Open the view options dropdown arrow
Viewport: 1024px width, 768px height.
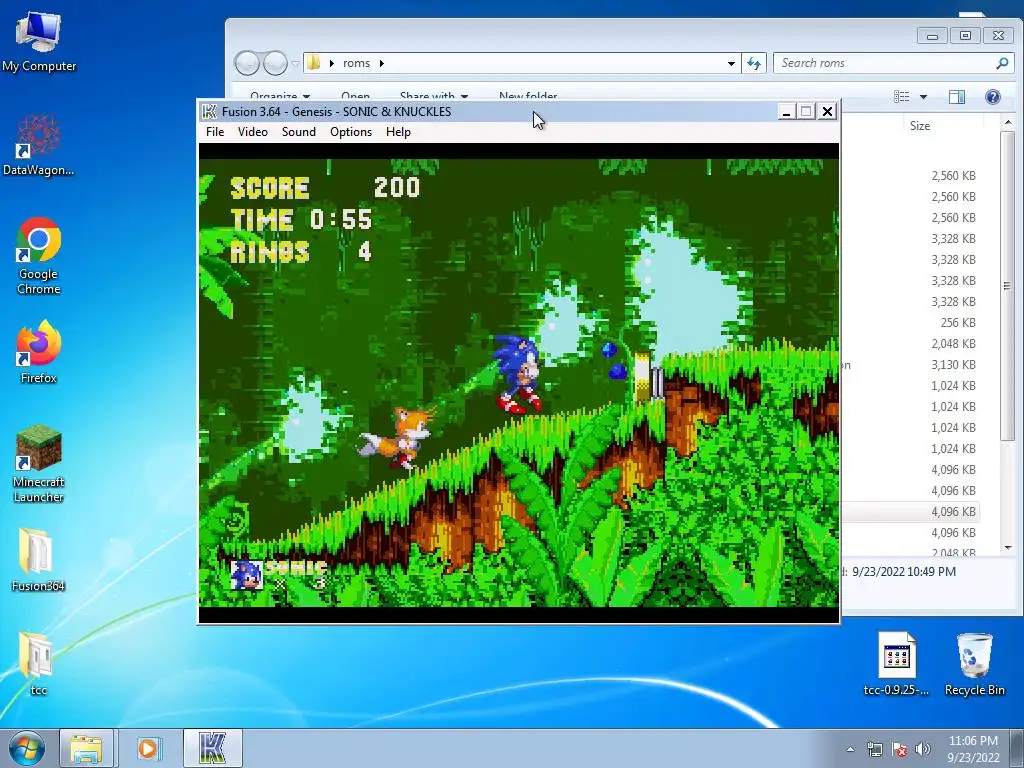923,97
